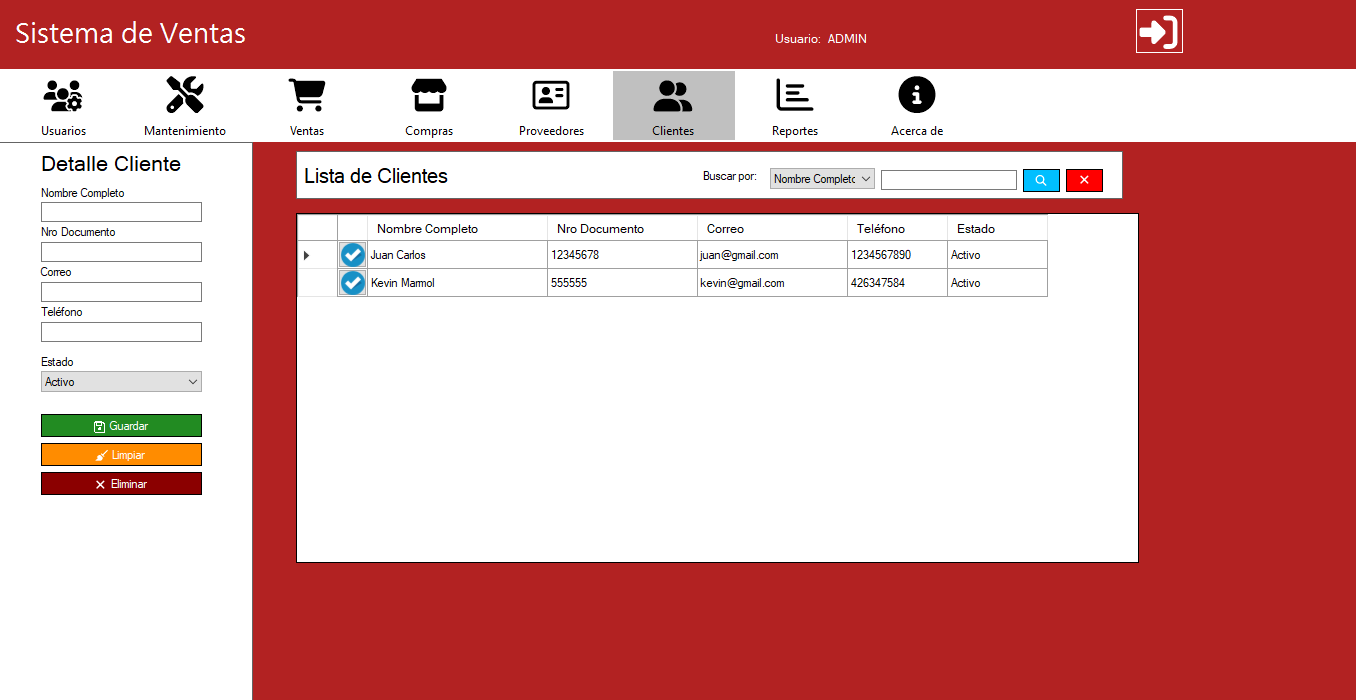Select Juan Carlos row check button
Viewport: 1356px width, 700px height.
click(x=352, y=255)
